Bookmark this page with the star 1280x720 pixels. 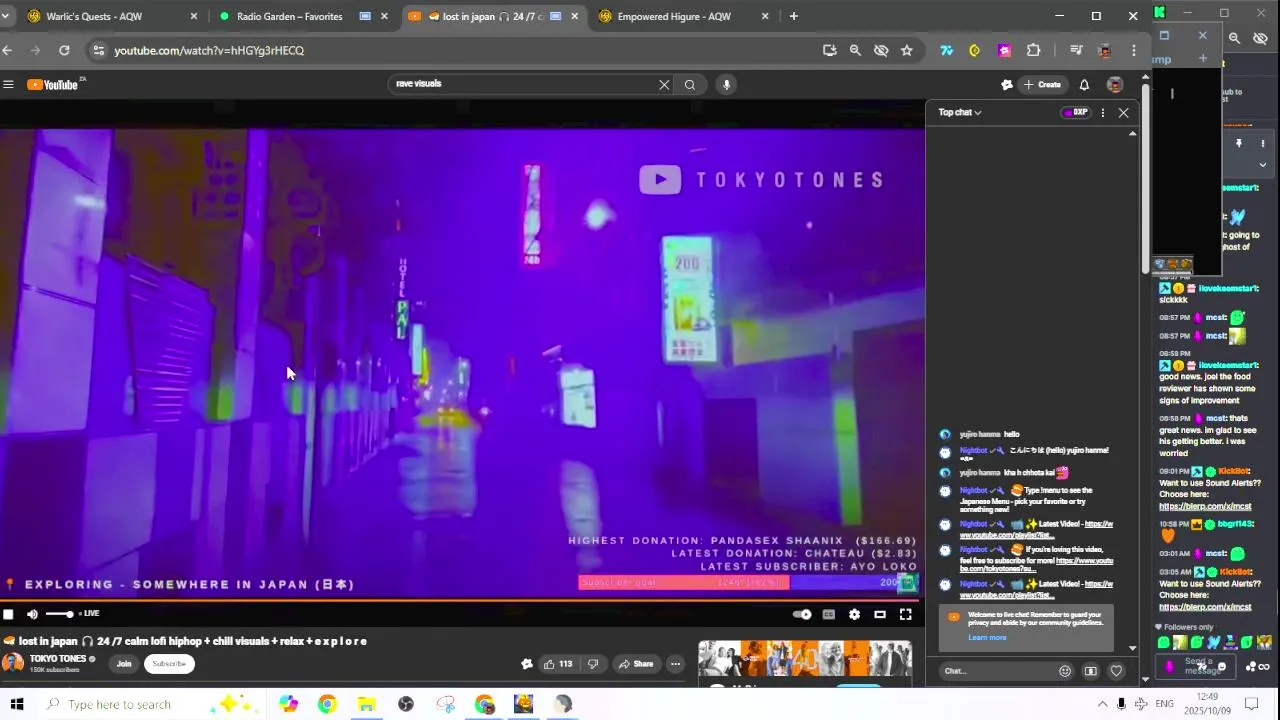tap(907, 50)
